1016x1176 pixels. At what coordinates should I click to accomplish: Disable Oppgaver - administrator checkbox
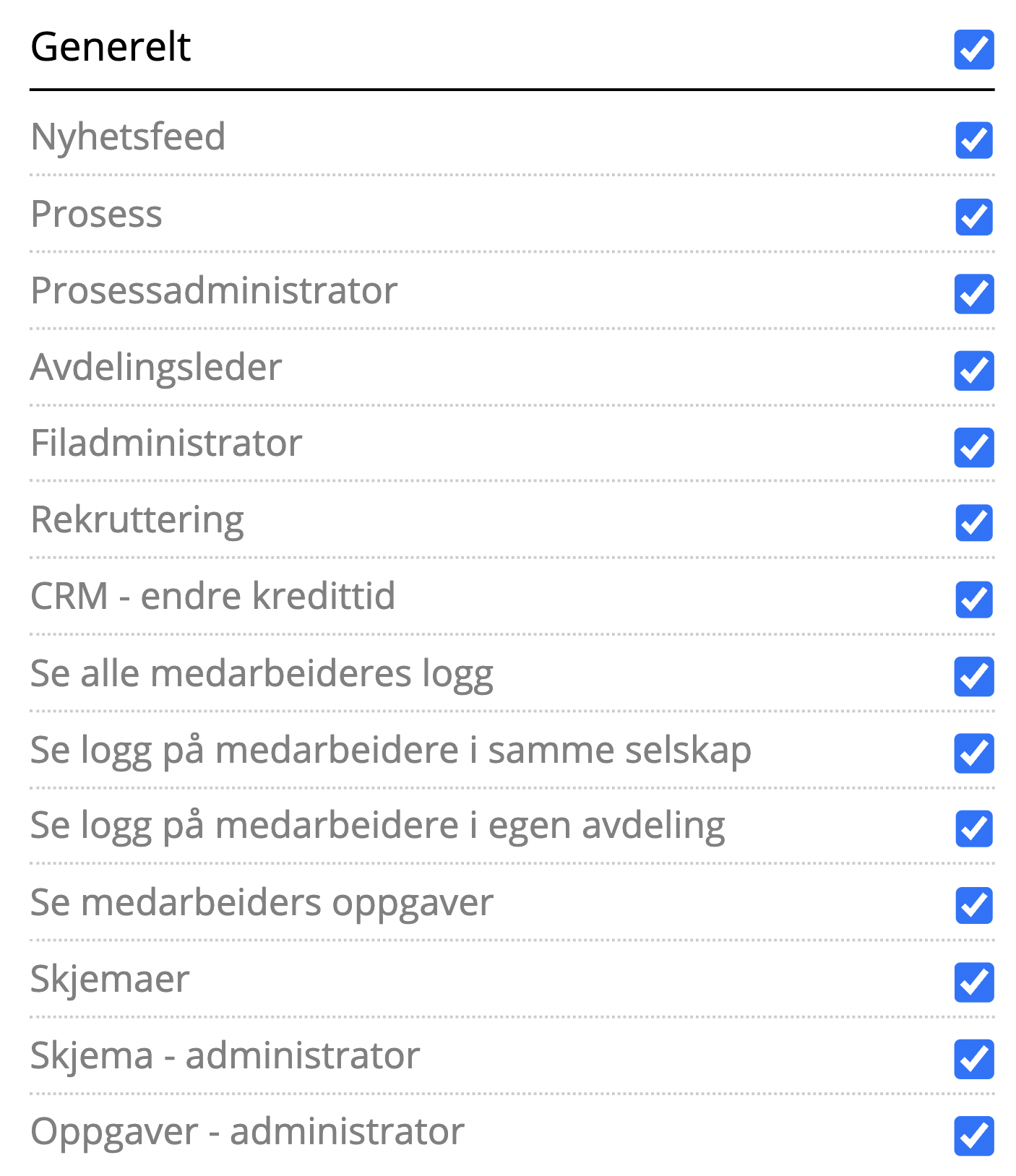[x=973, y=1136]
